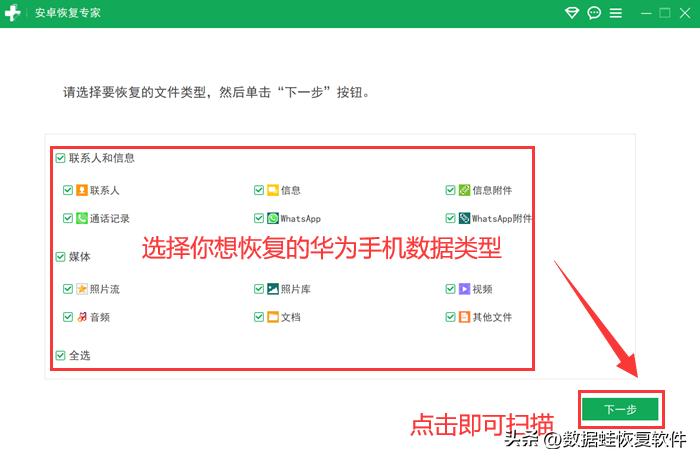The height and width of the screenshot is (461, 700).
Task: Click the green 信息附件 attachment icon
Action: click(x=464, y=190)
